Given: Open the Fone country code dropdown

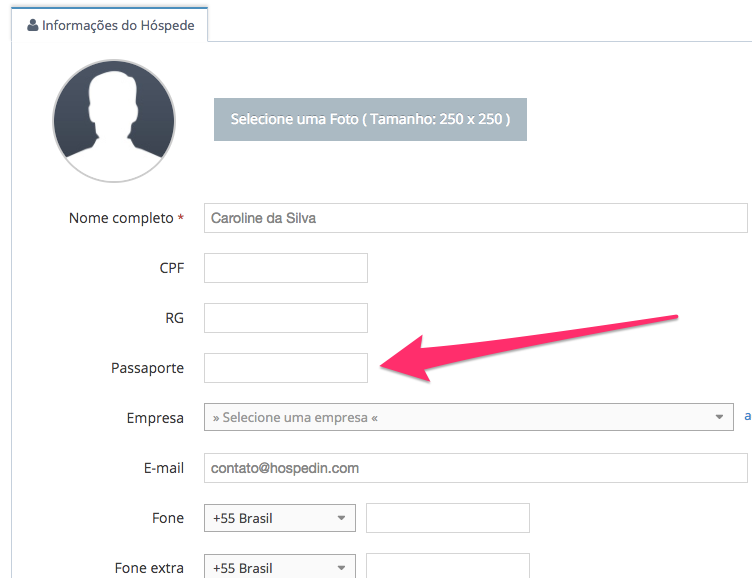Looking at the screenshot, I should [280, 518].
